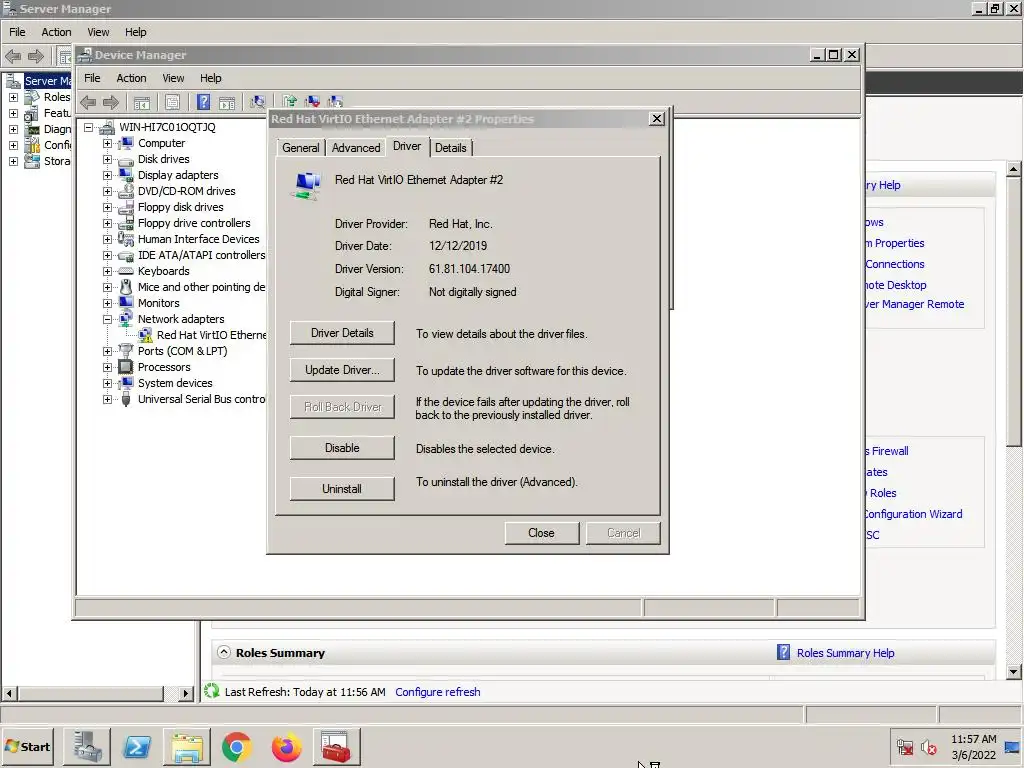Click the Update Driver... button
The width and height of the screenshot is (1024, 768).
coord(342,370)
